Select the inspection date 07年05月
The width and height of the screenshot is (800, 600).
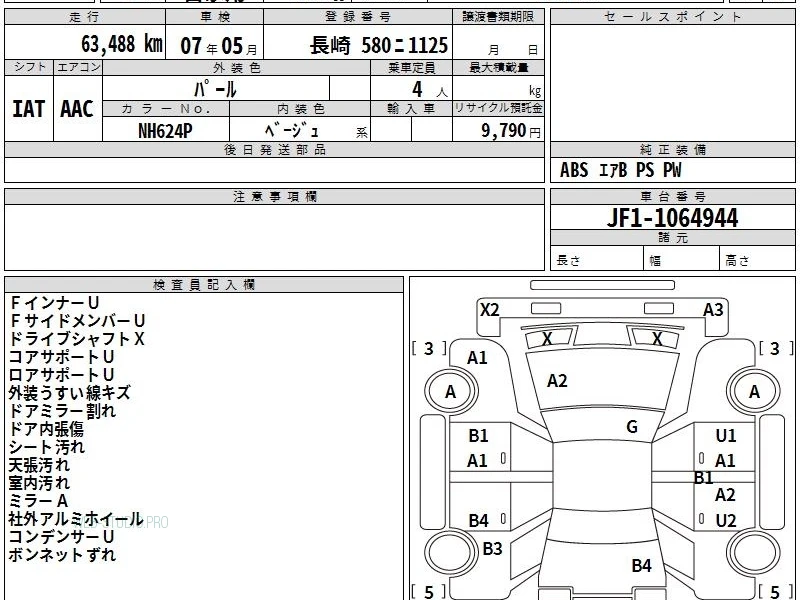[219, 46]
